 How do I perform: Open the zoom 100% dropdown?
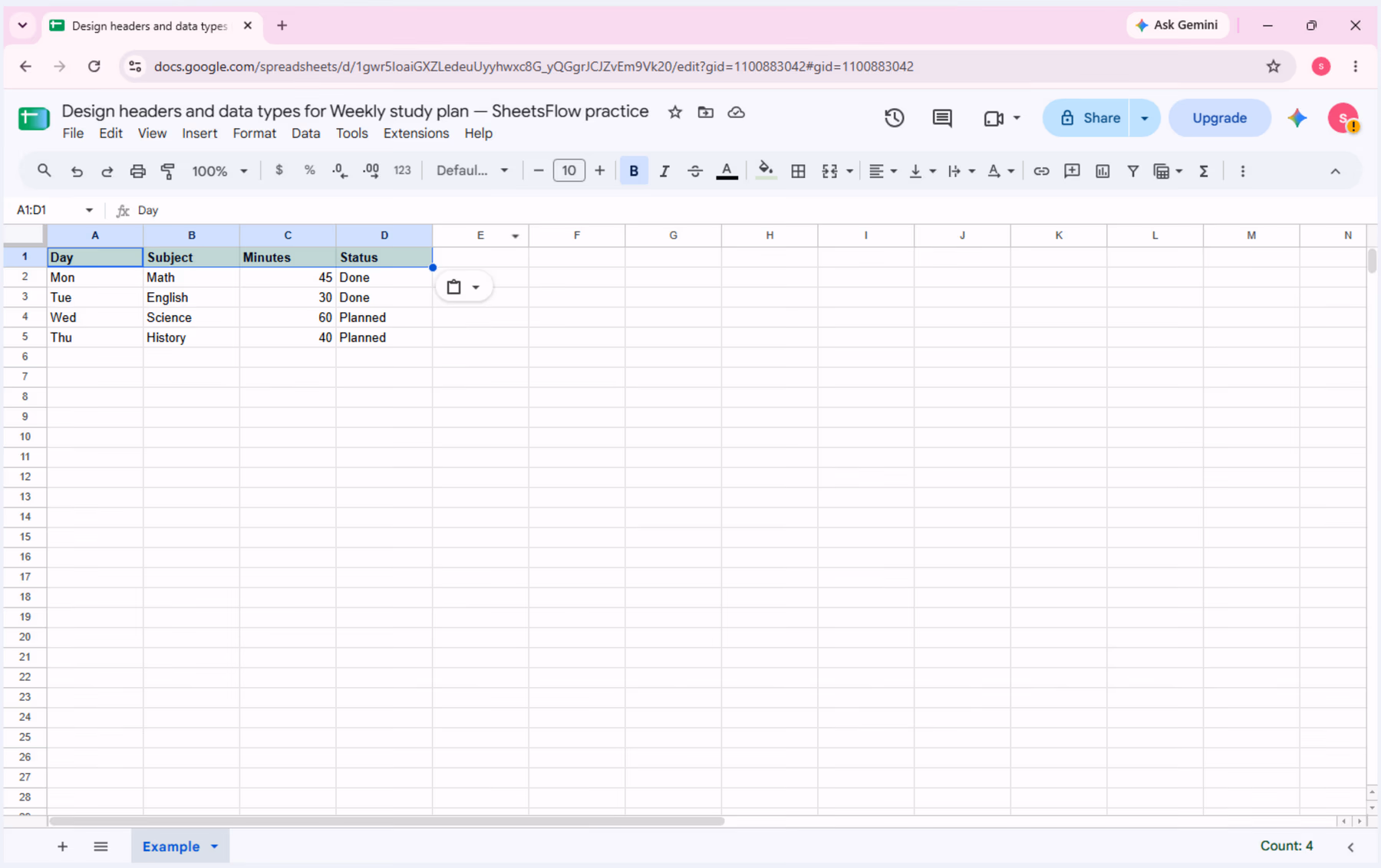219,171
